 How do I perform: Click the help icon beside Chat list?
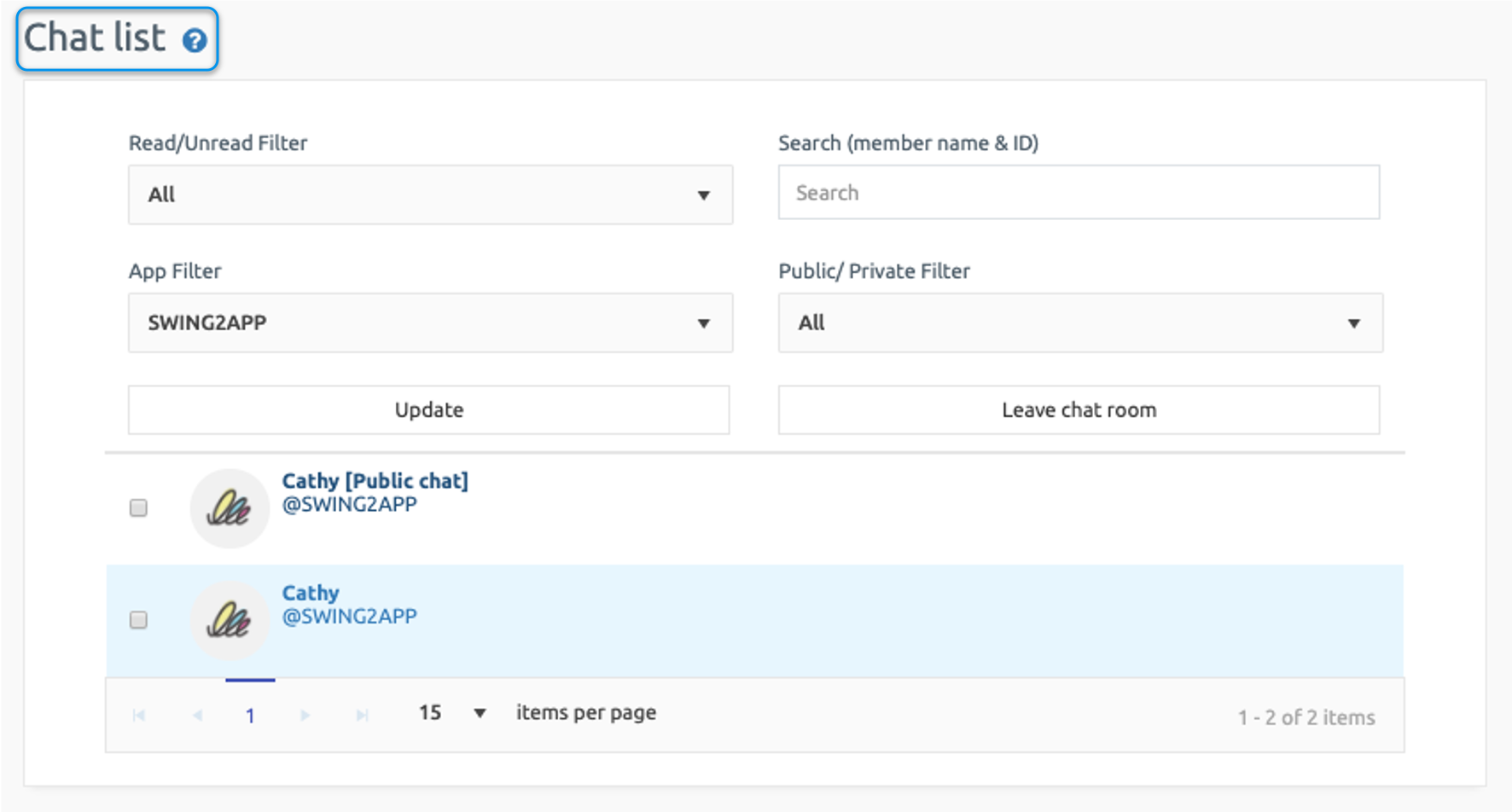click(195, 40)
